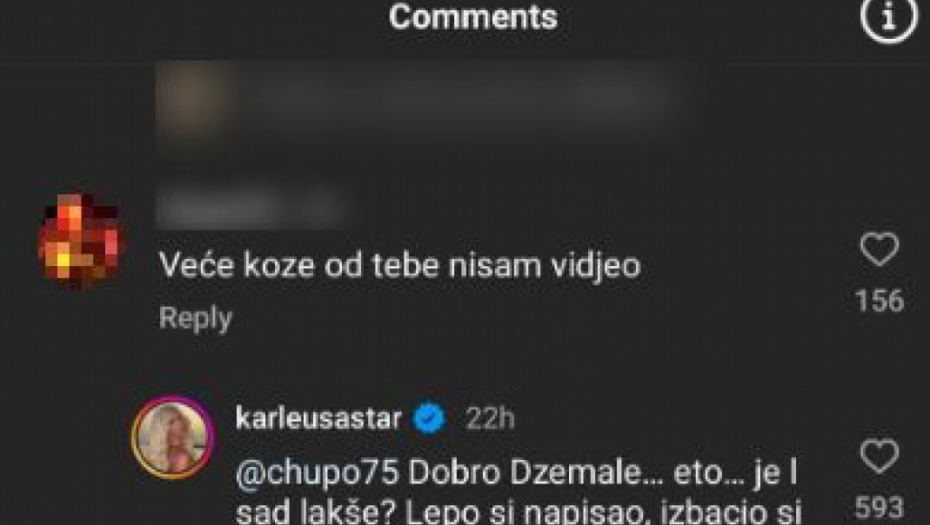Show who liked via the 156 count

[x=880, y=301]
